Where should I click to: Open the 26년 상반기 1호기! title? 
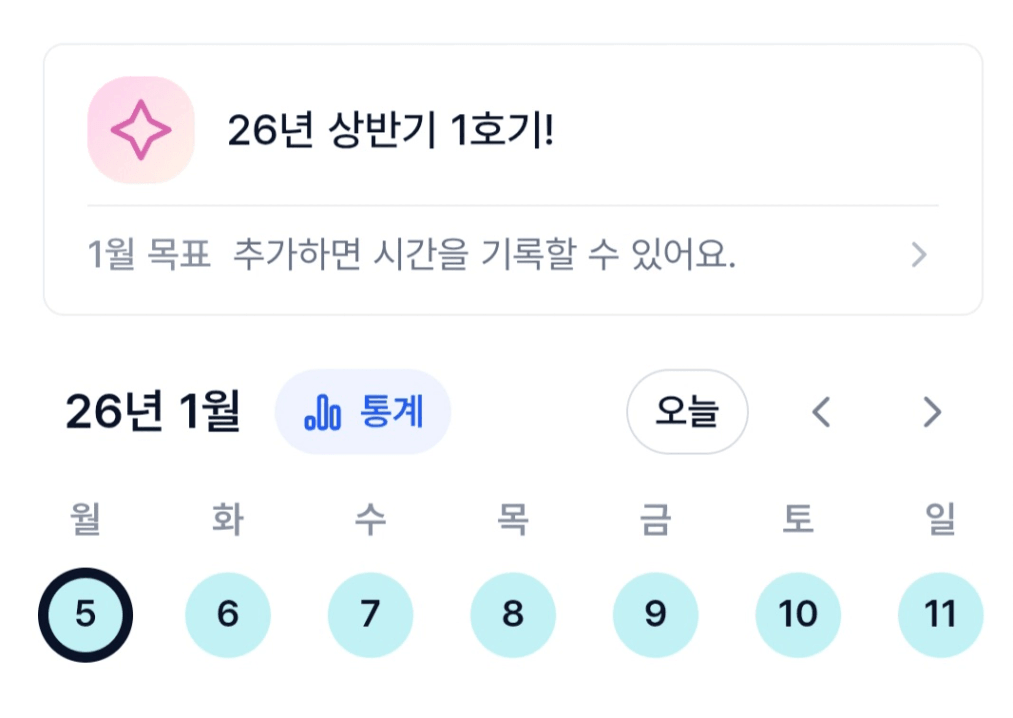click(x=390, y=130)
